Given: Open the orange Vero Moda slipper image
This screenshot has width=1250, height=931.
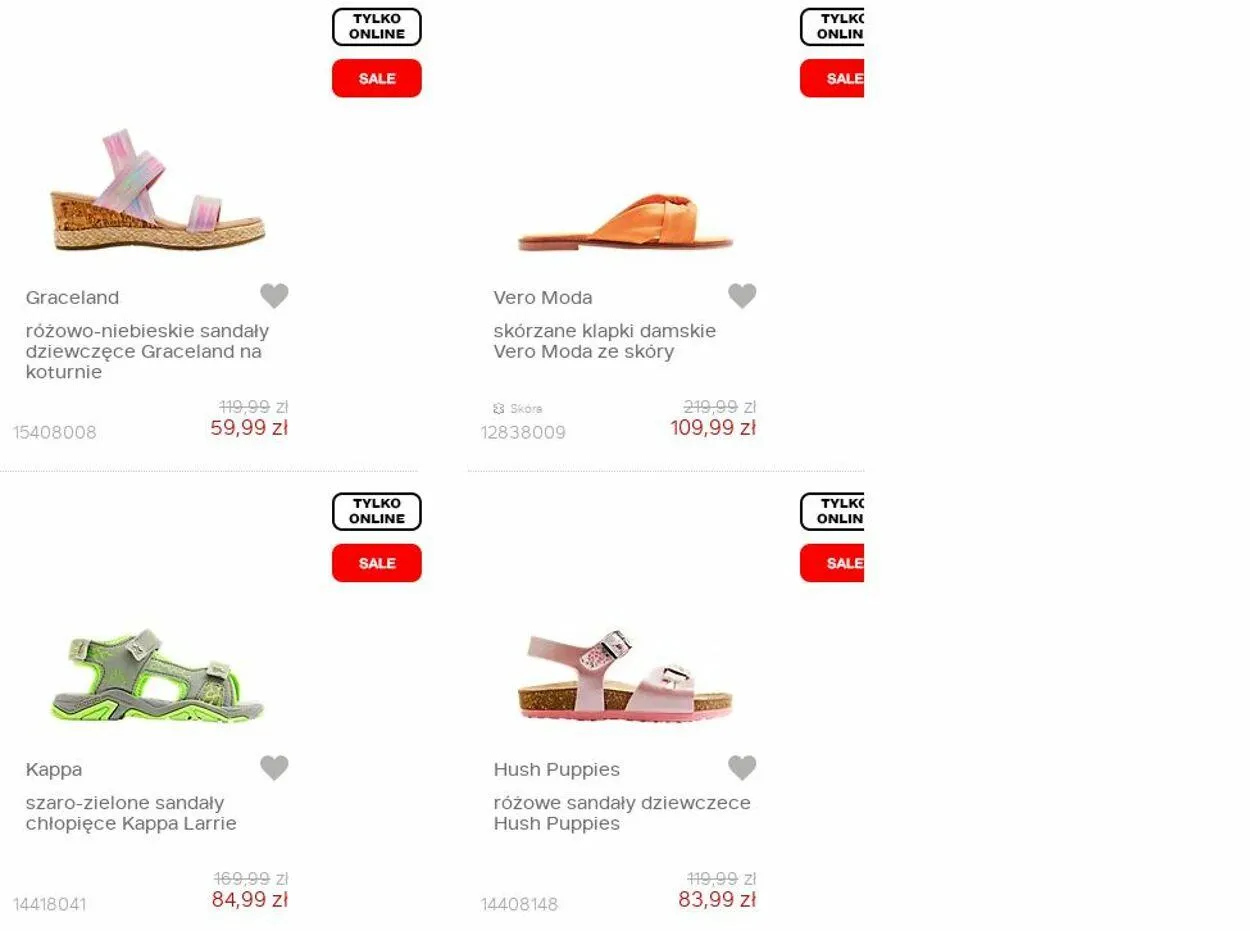Looking at the screenshot, I should coord(626,222).
